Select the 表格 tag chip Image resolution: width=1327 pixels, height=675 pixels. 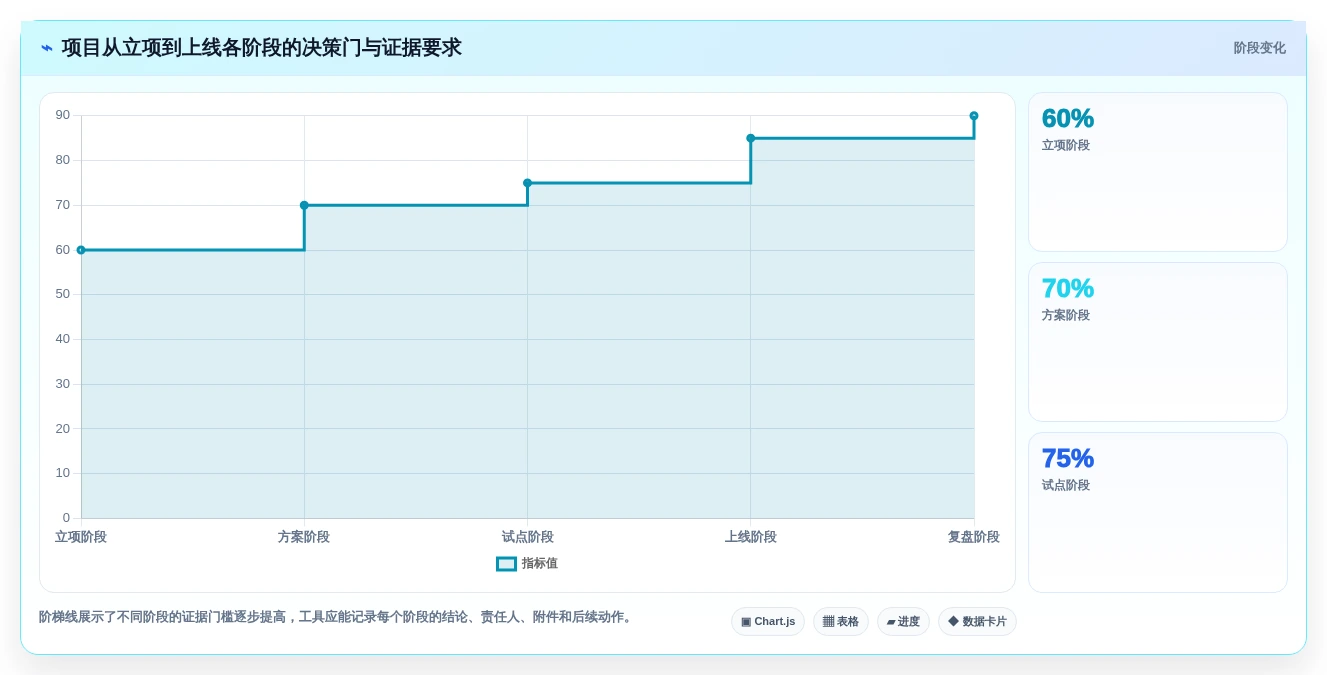841,622
